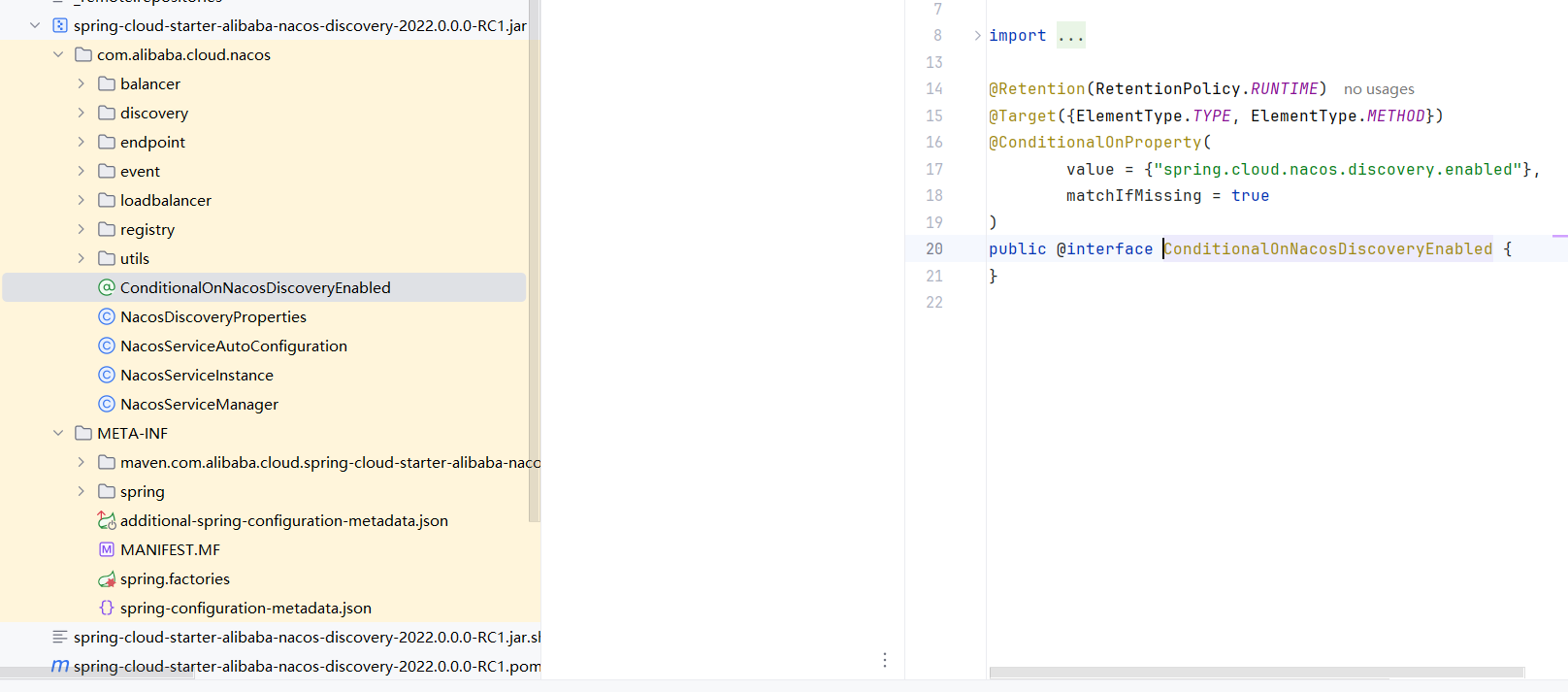Click the class icon of NacosServiceManager
This screenshot has width=1568, height=692.
point(107,404)
